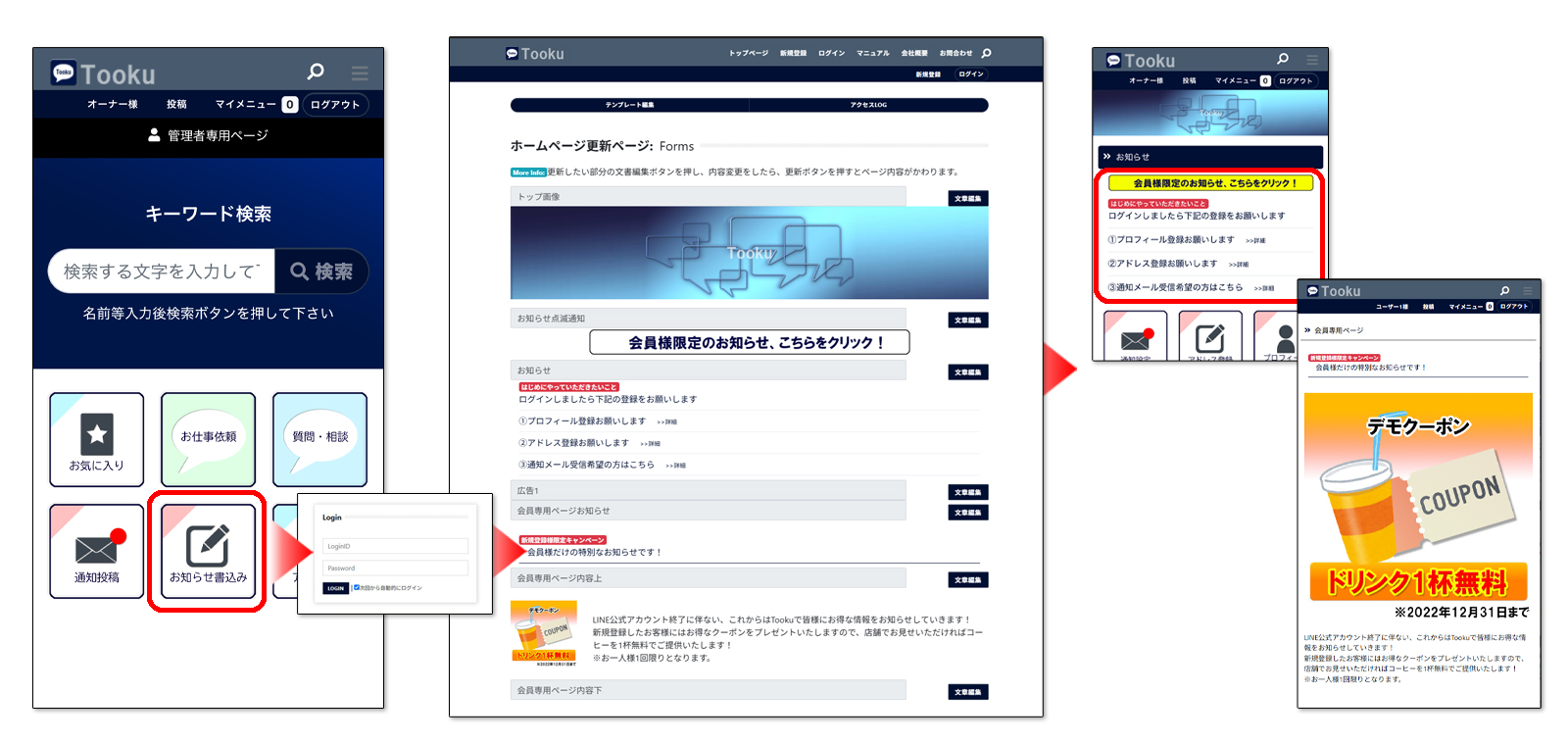
Task: Switch to the テンプレート編集 tab
Action: coord(630,105)
